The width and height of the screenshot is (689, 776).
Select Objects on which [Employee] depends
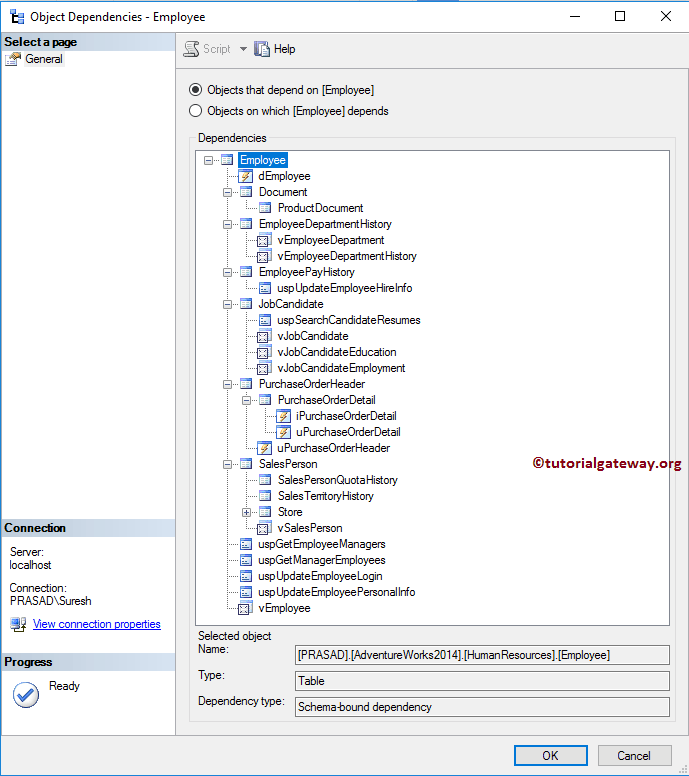coord(196,110)
